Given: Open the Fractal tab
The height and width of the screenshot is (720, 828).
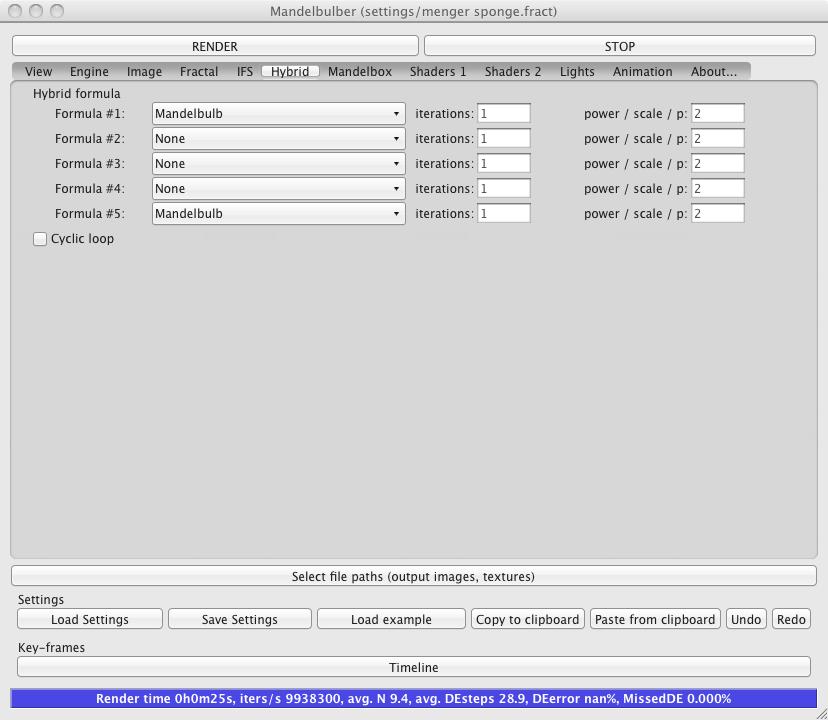Looking at the screenshot, I should tap(199, 72).
